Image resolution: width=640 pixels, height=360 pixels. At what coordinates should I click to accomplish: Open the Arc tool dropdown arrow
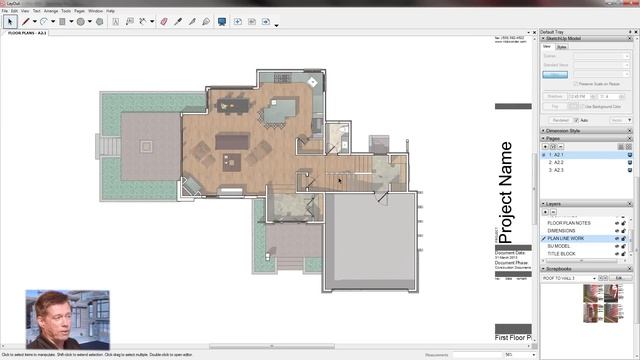(x=53, y=22)
